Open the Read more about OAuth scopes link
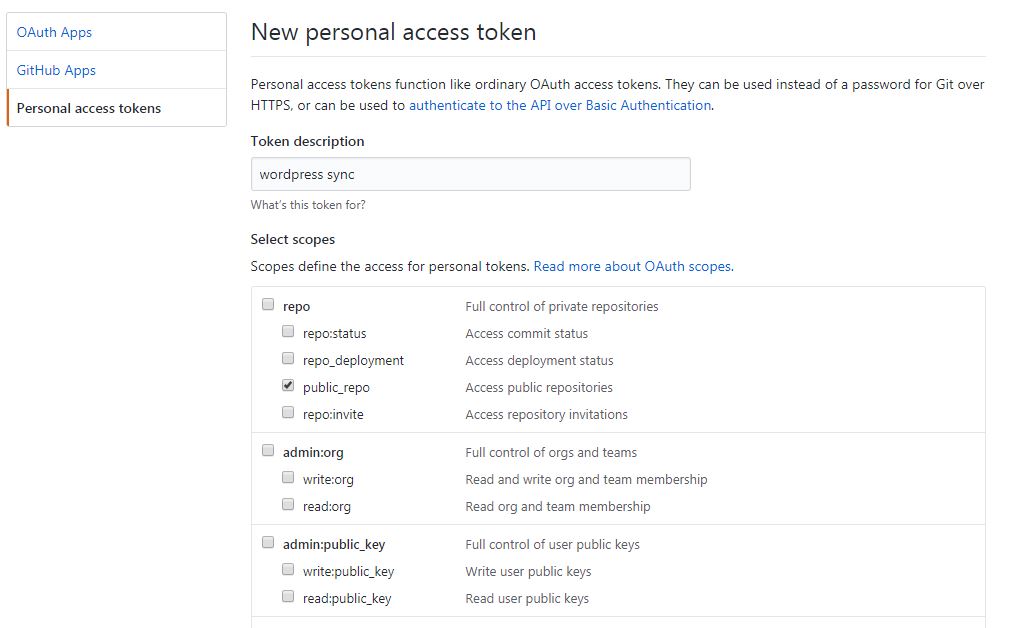This screenshot has height=628, width=1013. pos(634,266)
